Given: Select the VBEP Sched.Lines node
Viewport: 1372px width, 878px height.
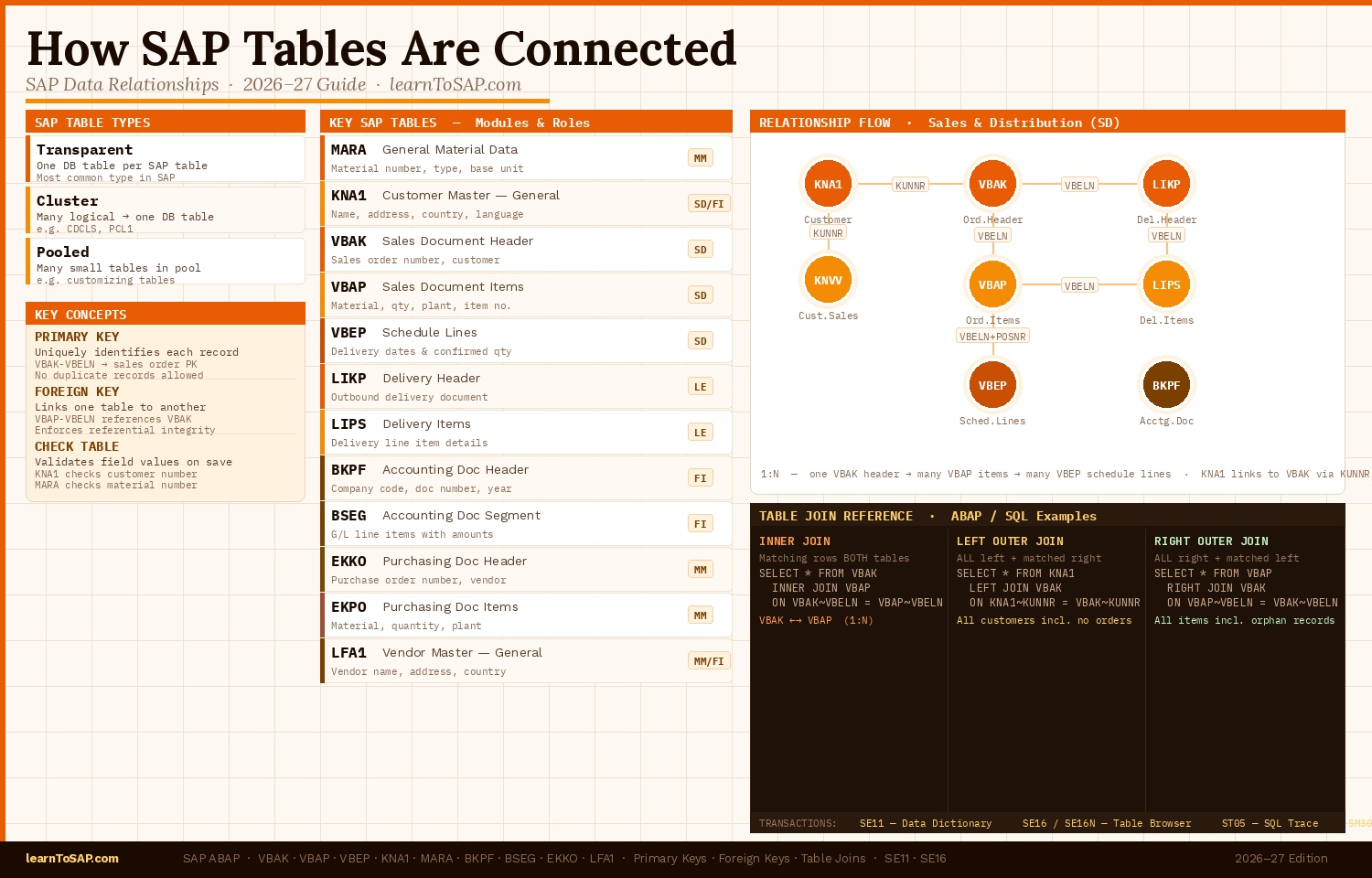Looking at the screenshot, I should pyautogui.click(x=992, y=385).
